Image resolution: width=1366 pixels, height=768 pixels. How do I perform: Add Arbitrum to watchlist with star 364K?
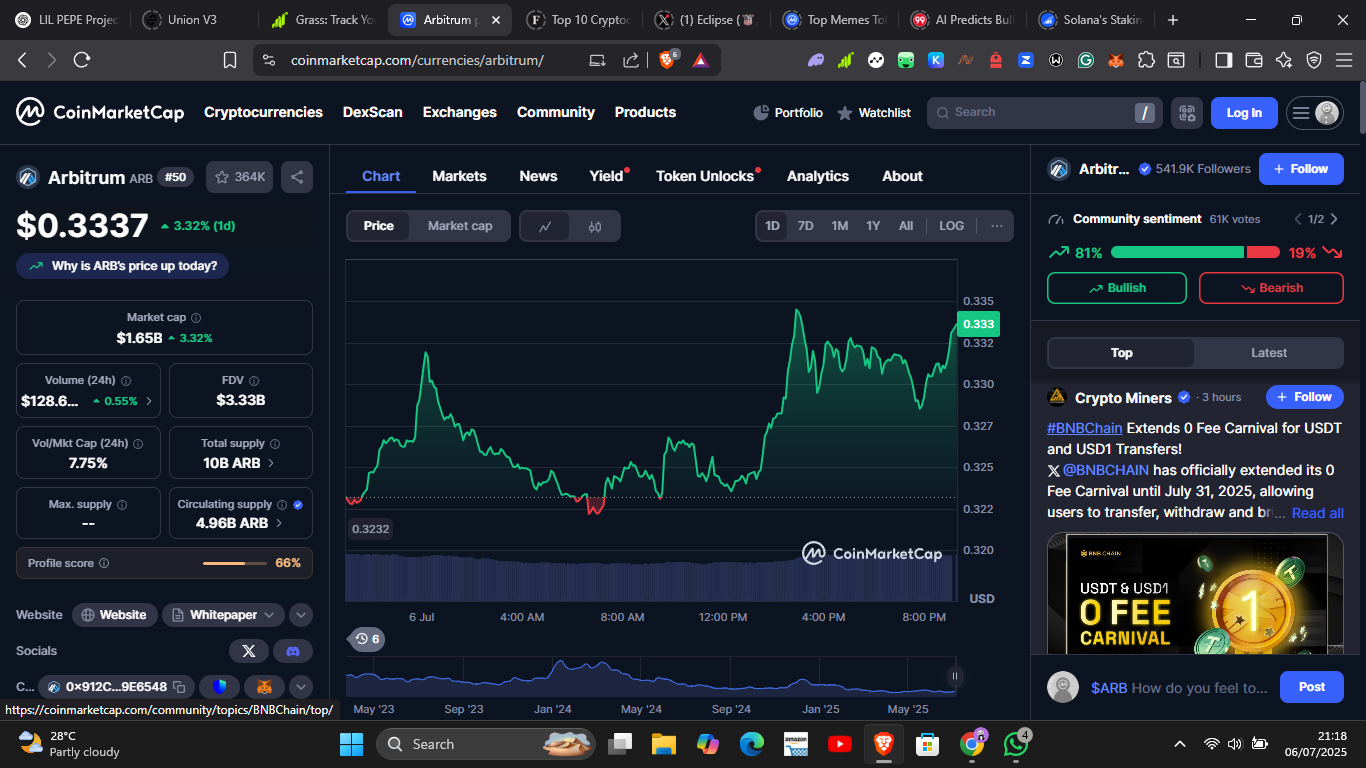[x=240, y=177]
